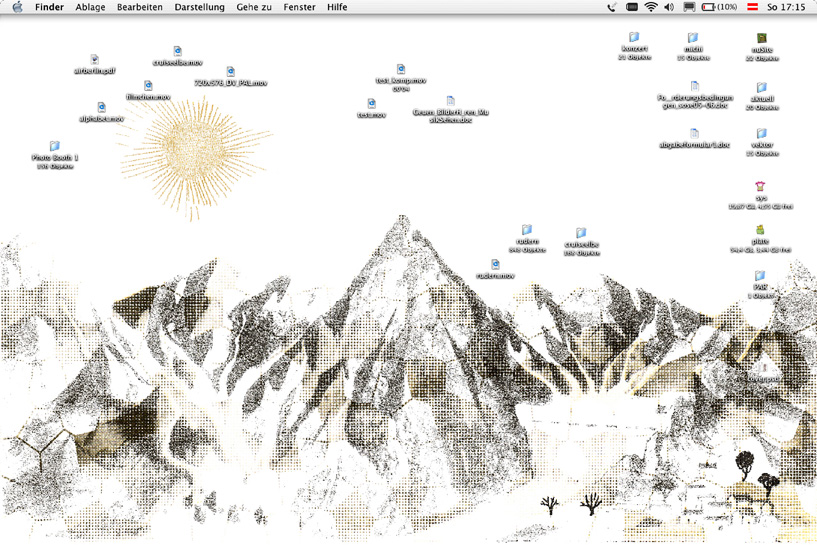817x545 pixels.
Task: Click the Wi-Fi status icon
Action: tap(651, 7)
